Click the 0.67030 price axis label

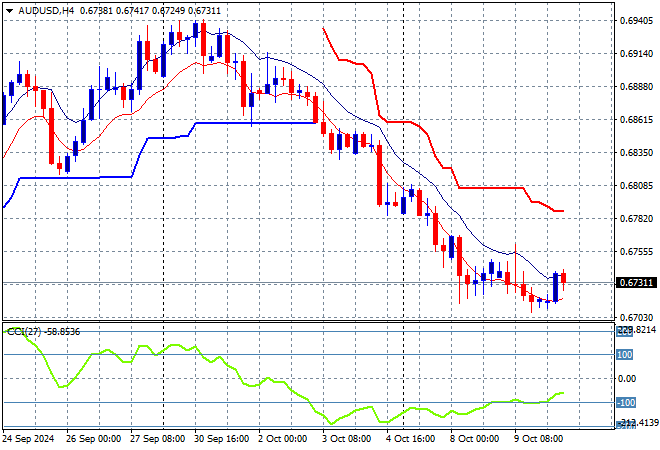click(635, 317)
